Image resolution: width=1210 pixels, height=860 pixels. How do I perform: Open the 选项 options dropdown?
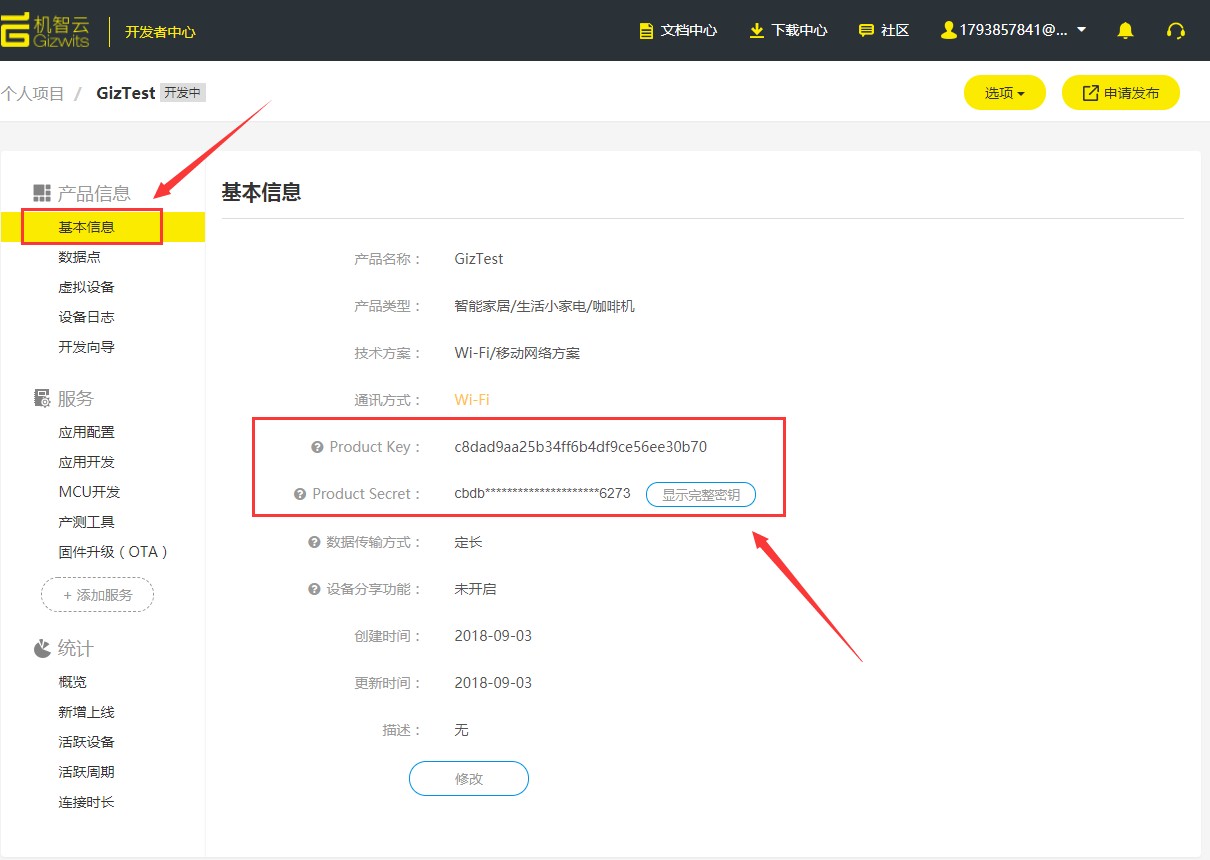point(1004,93)
